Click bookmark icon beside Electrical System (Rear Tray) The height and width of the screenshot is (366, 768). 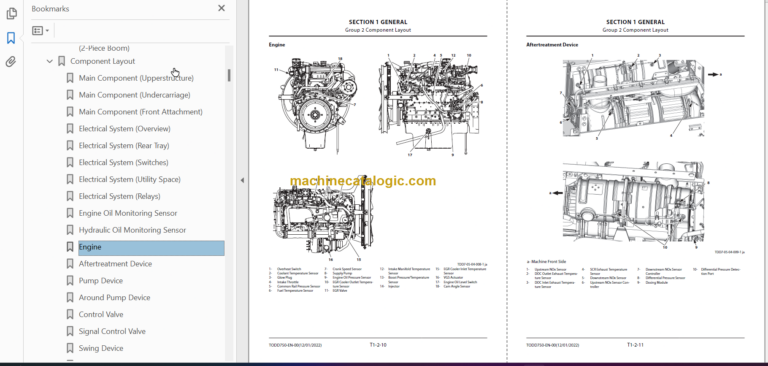tap(70, 146)
